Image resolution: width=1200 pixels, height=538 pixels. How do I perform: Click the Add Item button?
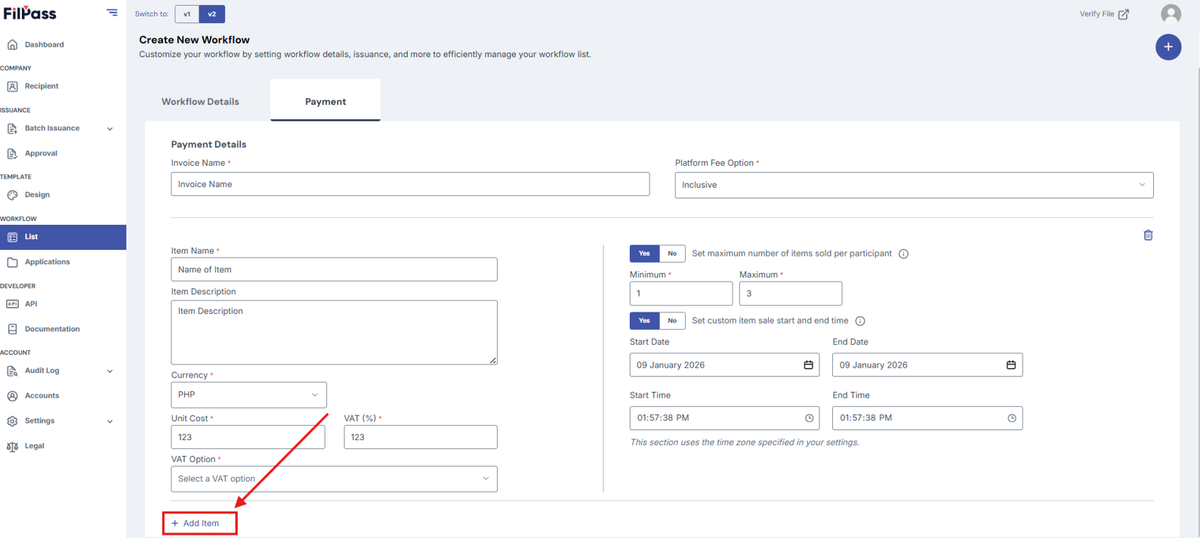(x=200, y=523)
